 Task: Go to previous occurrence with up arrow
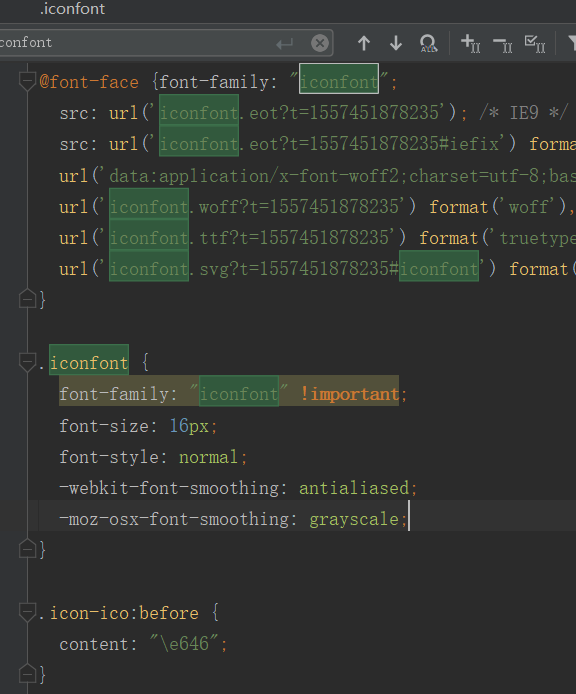tap(364, 43)
